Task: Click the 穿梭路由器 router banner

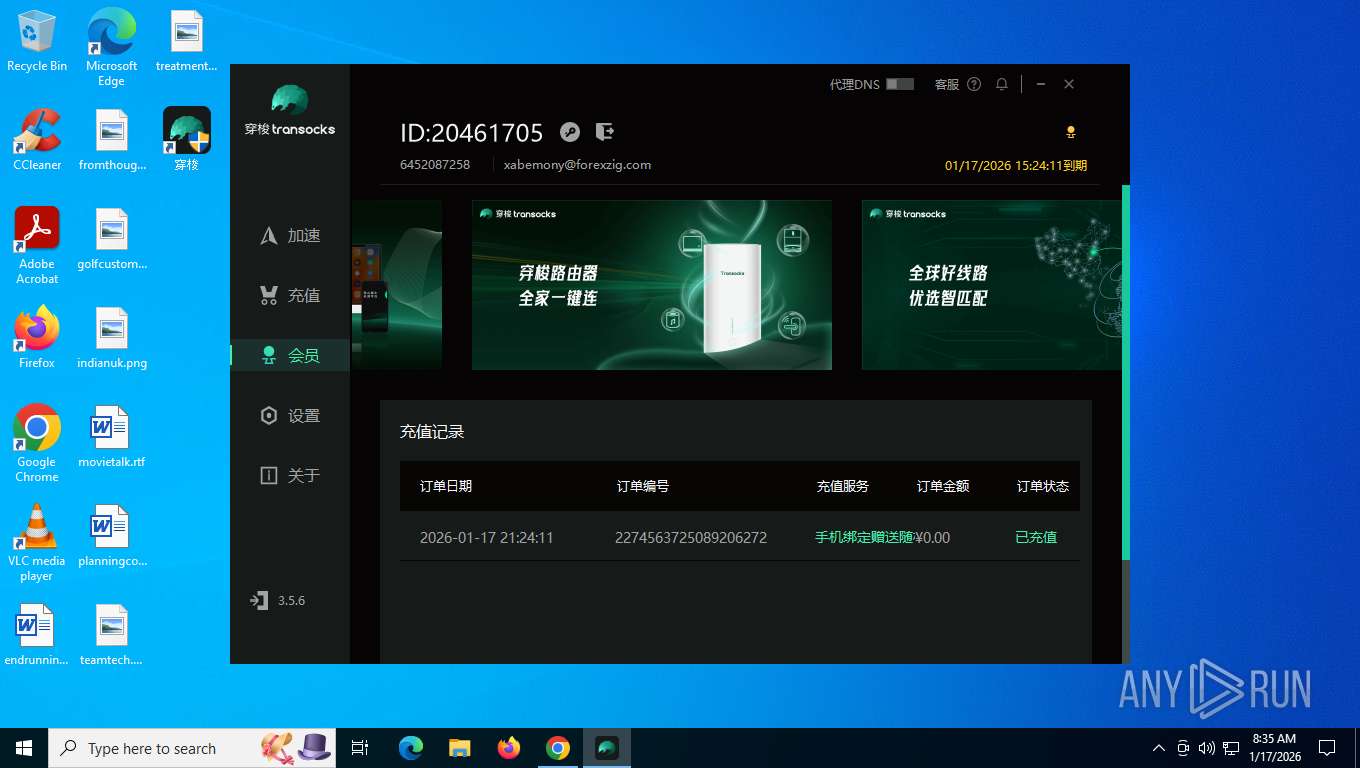Action: (652, 285)
